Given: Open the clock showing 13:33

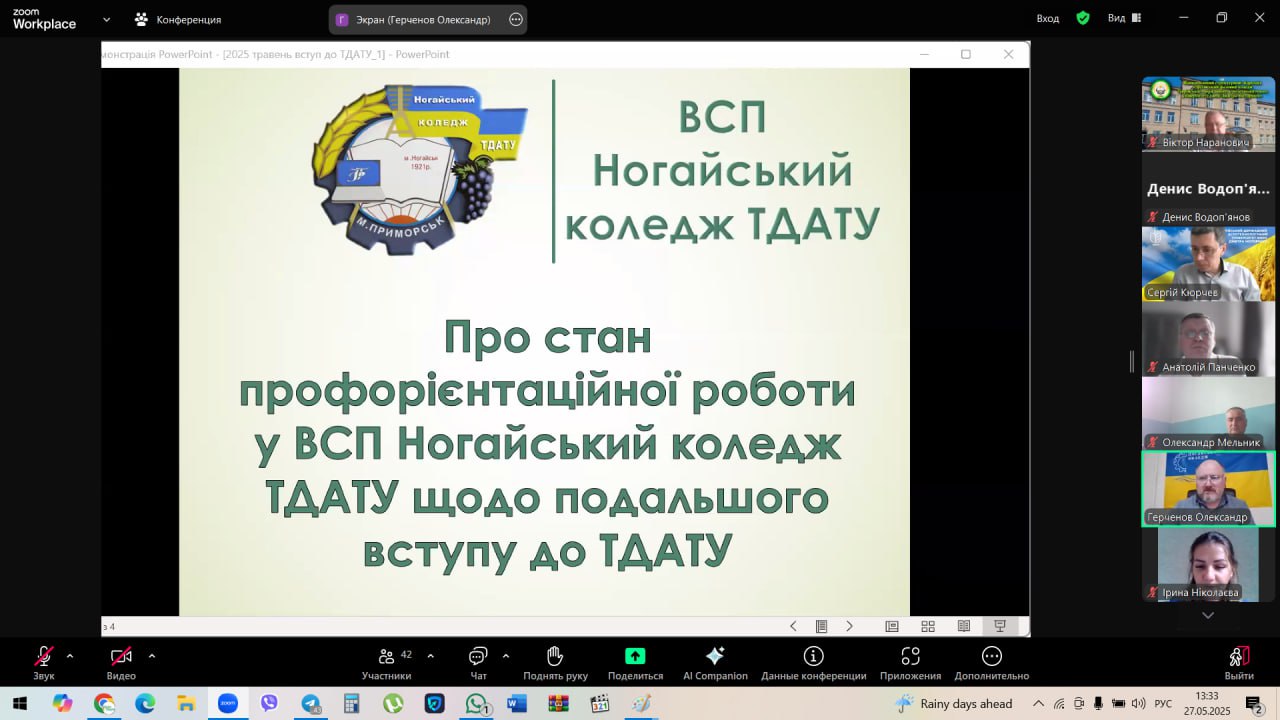Looking at the screenshot, I should pyautogui.click(x=1207, y=703).
